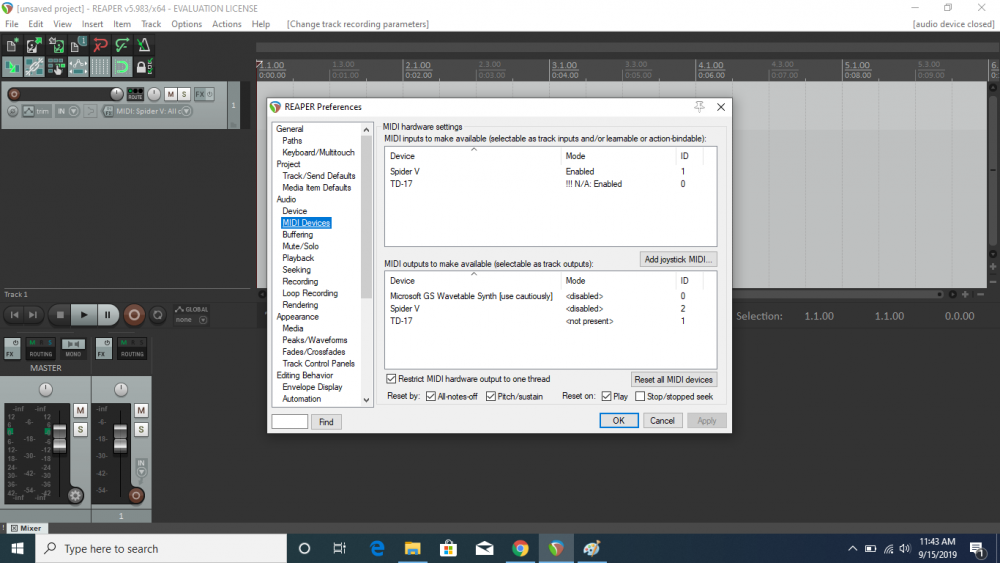
Task: Toggle the Grid lines toolbar icon
Action: click(x=100, y=66)
